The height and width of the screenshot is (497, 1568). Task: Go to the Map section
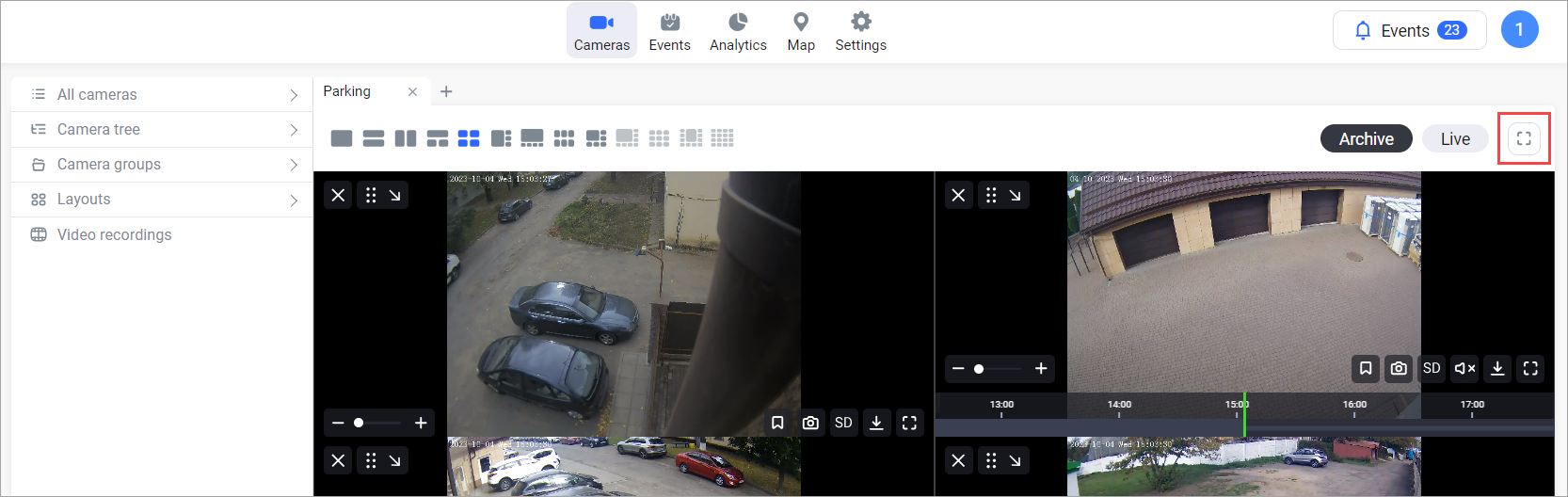pyautogui.click(x=801, y=31)
